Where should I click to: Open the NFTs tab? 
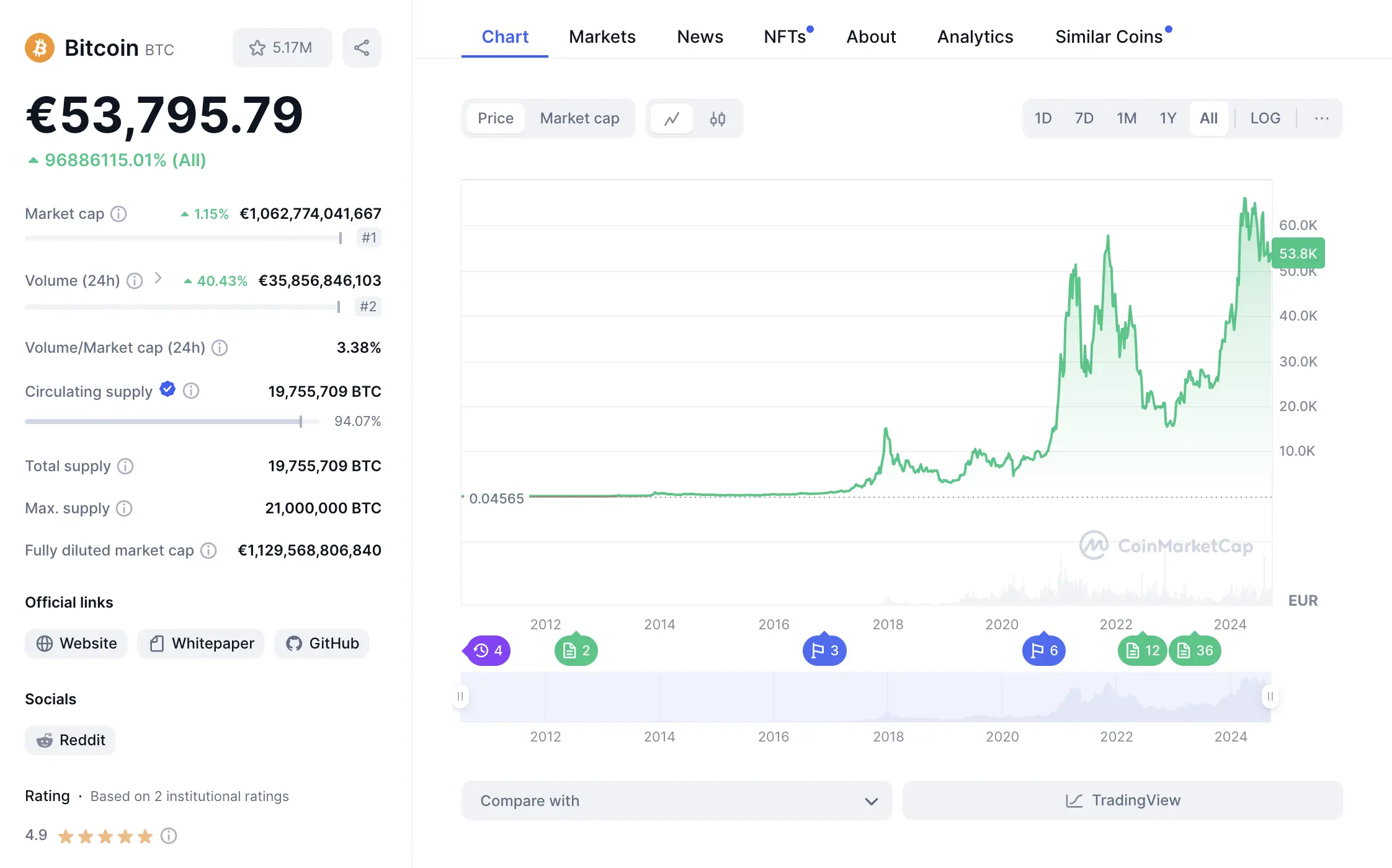click(785, 37)
